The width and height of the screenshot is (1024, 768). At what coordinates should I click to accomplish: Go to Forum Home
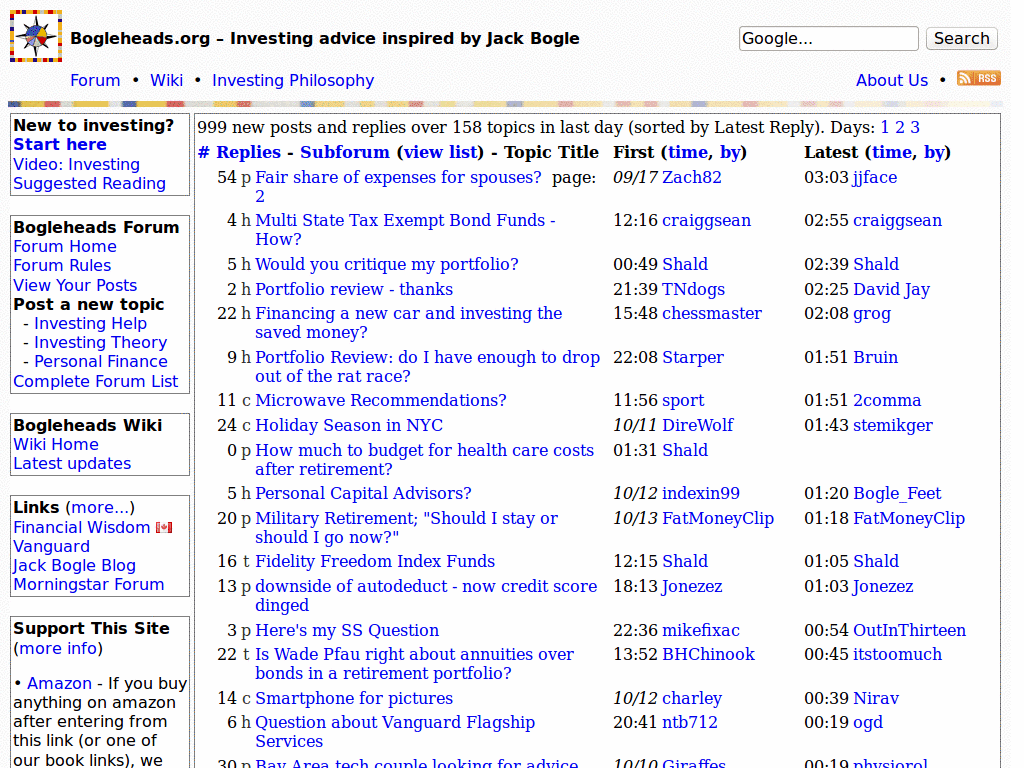[x=65, y=246]
